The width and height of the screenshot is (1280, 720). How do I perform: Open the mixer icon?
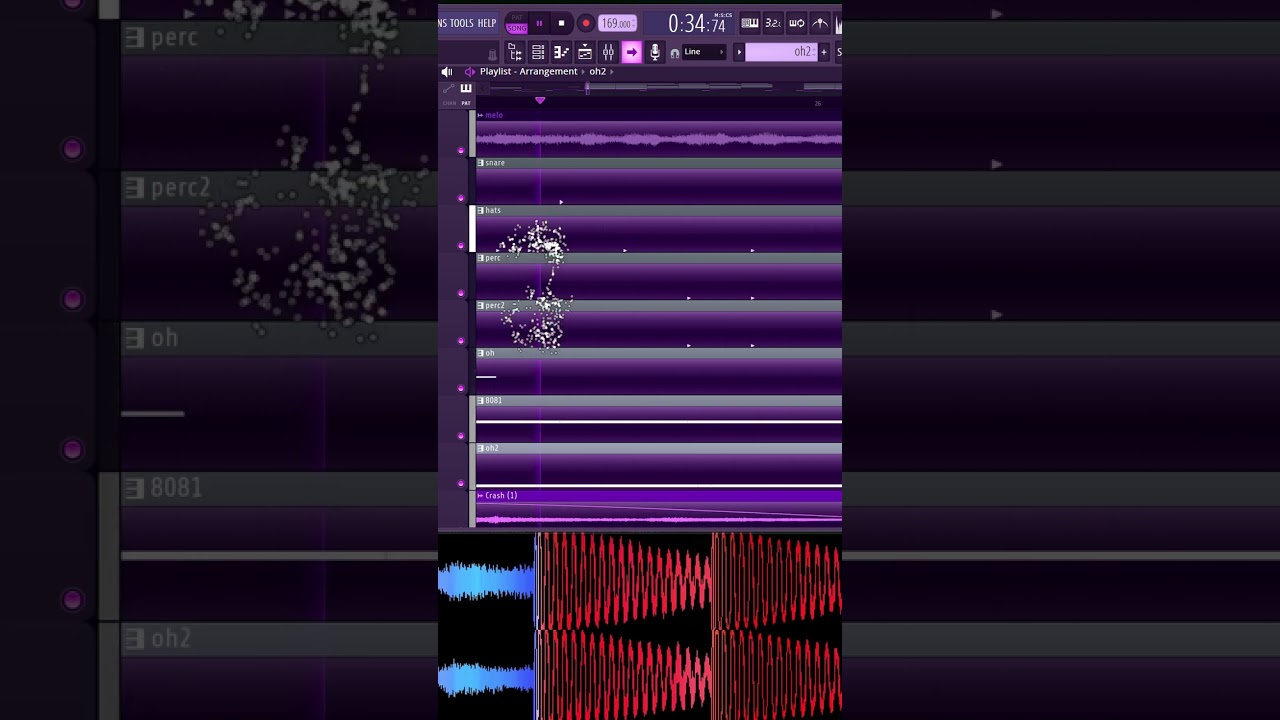pos(608,52)
